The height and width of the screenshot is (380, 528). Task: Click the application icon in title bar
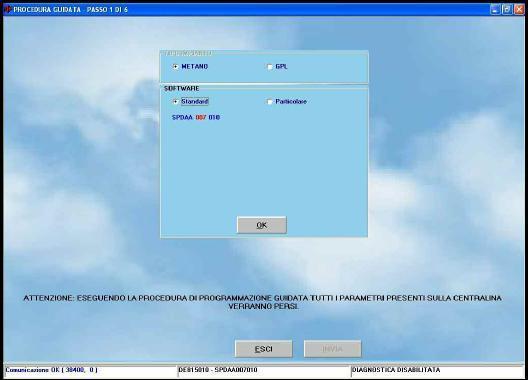(x=7, y=9)
